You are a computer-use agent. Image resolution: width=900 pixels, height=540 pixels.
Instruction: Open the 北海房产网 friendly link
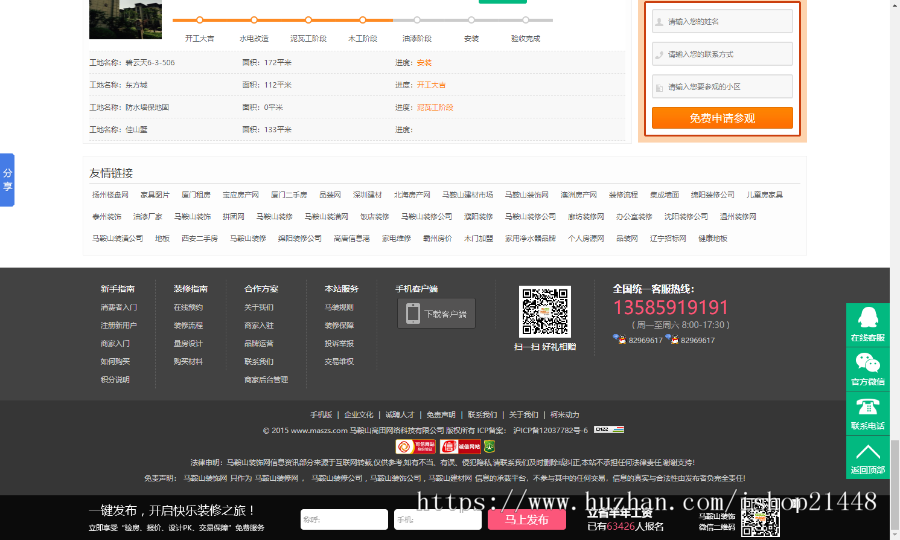(x=412, y=195)
